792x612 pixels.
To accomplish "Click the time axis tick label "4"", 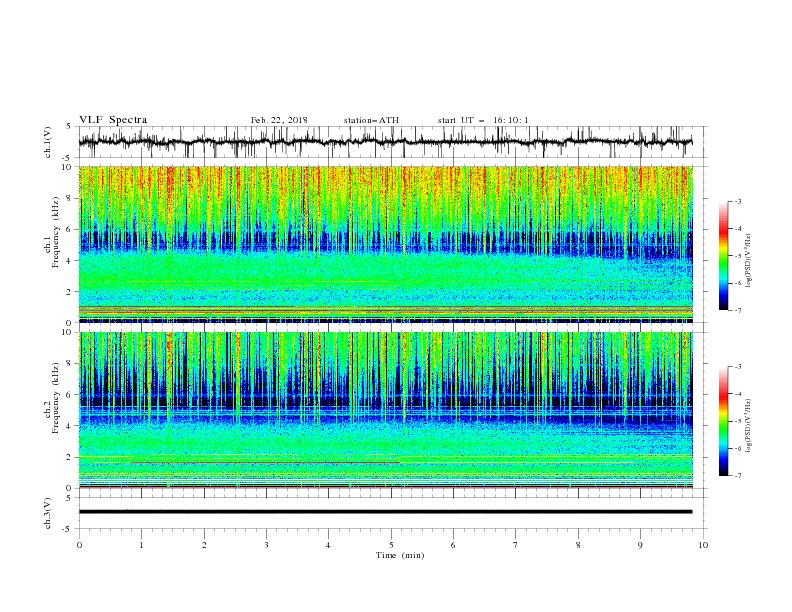I will pyautogui.click(x=328, y=545).
